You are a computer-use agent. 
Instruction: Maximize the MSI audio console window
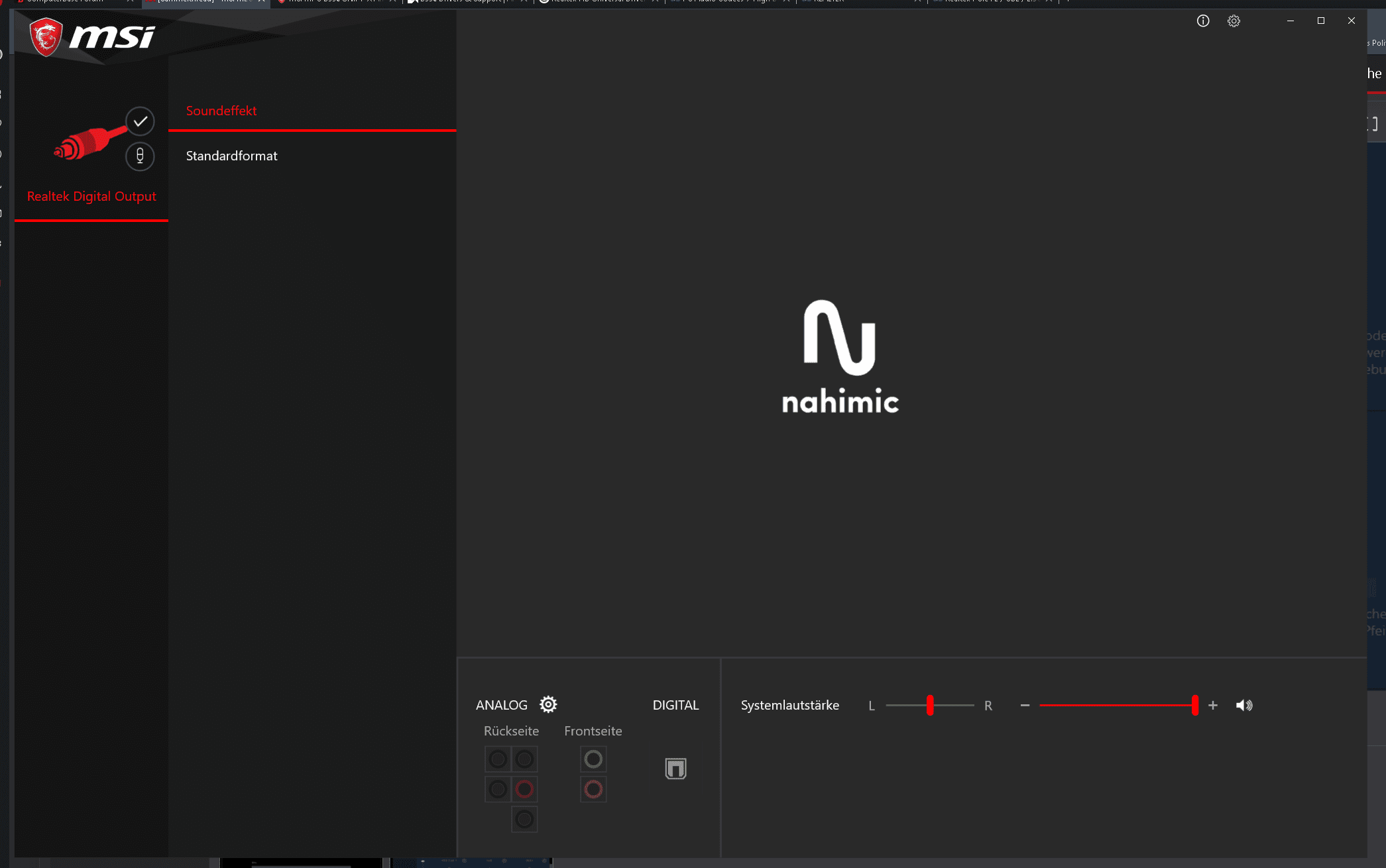click(x=1321, y=21)
